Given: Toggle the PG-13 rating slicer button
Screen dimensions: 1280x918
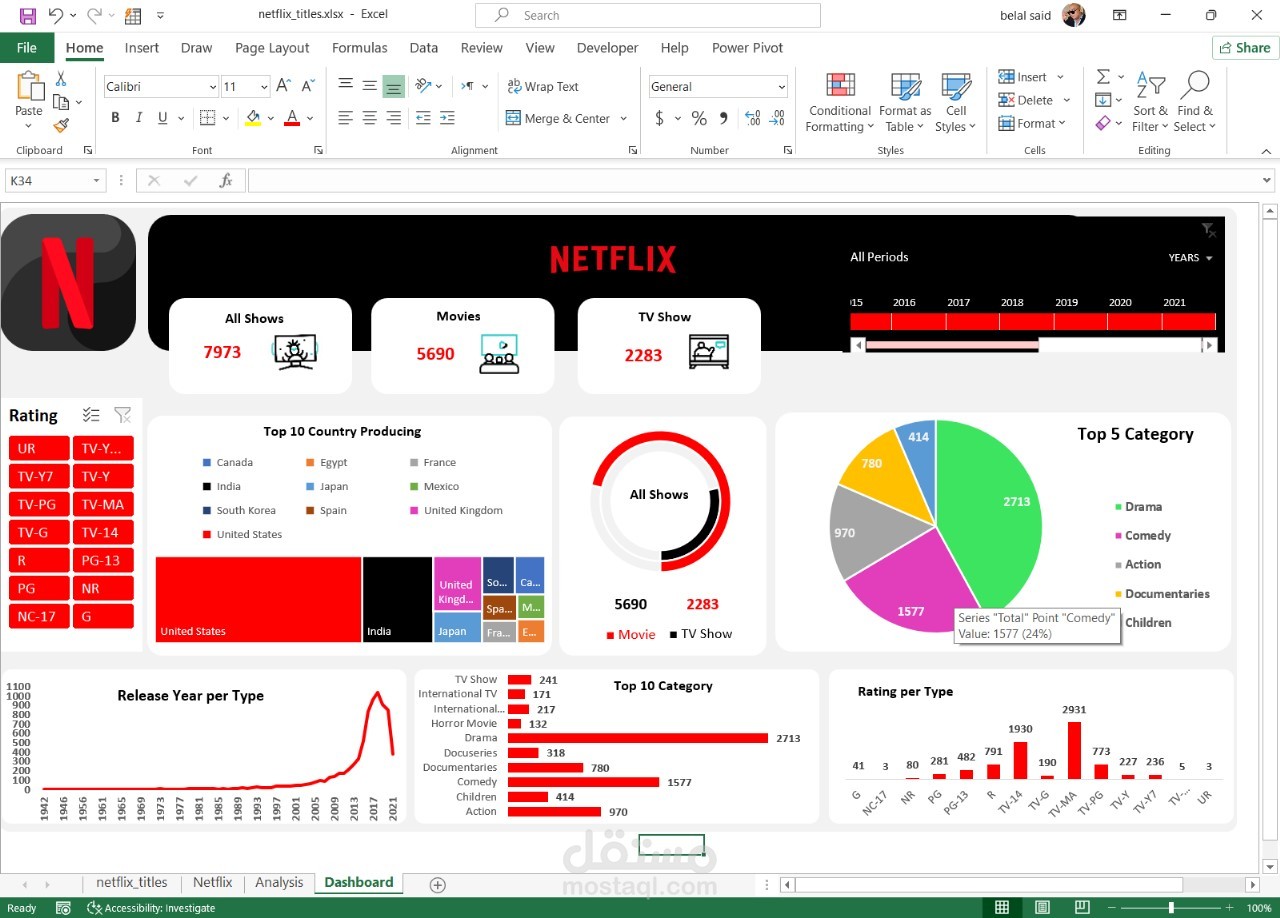Looking at the screenshot, I should (x=103, y=561).
